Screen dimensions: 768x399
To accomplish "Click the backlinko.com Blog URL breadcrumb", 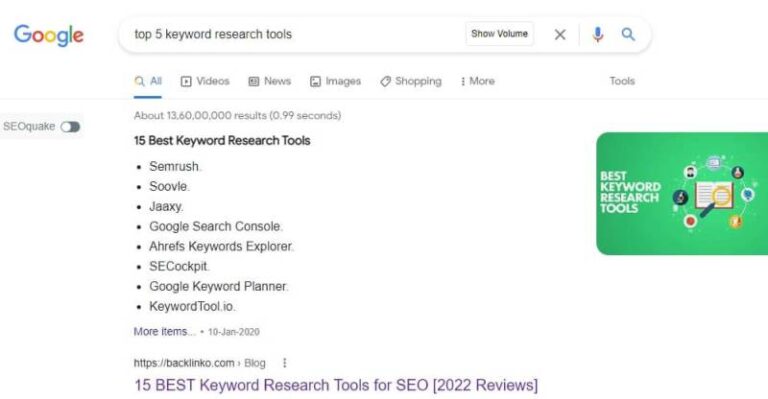I will 199,363.
